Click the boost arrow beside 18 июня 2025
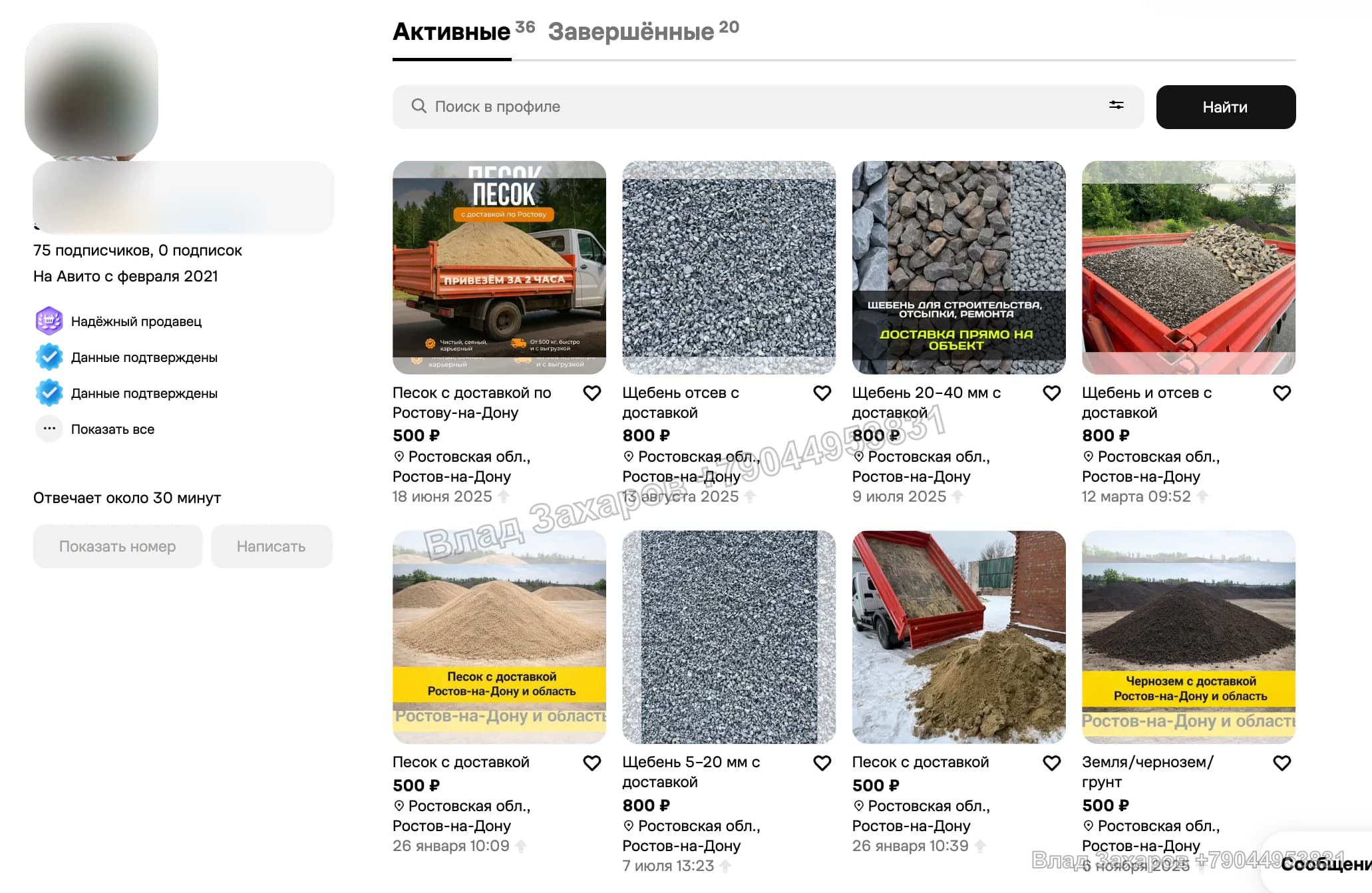The image size is (1372, 893). pos(504,496)
